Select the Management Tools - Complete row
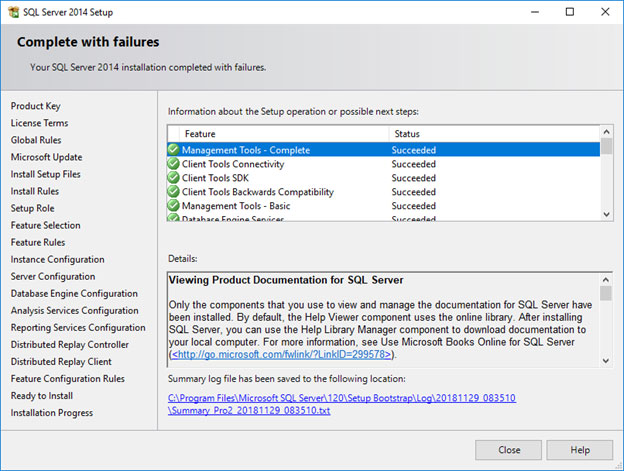The image size is (624, 471). [x=384, y=150]
